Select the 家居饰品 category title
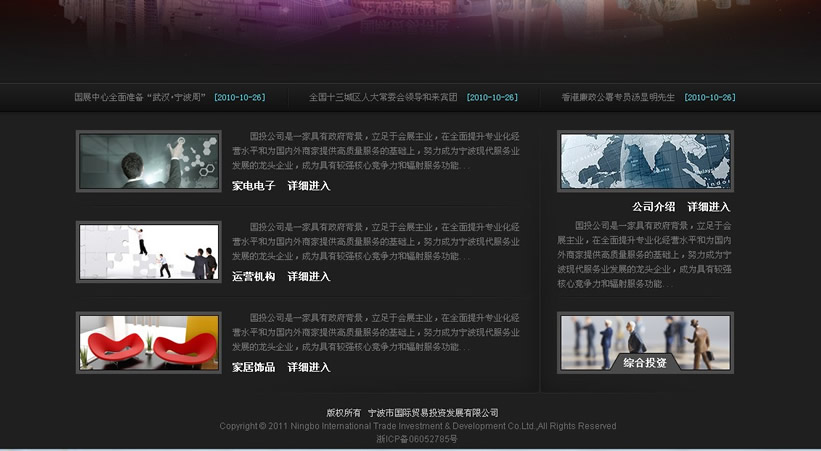Viewport: 821px width, 451px height. coord(253,368)
